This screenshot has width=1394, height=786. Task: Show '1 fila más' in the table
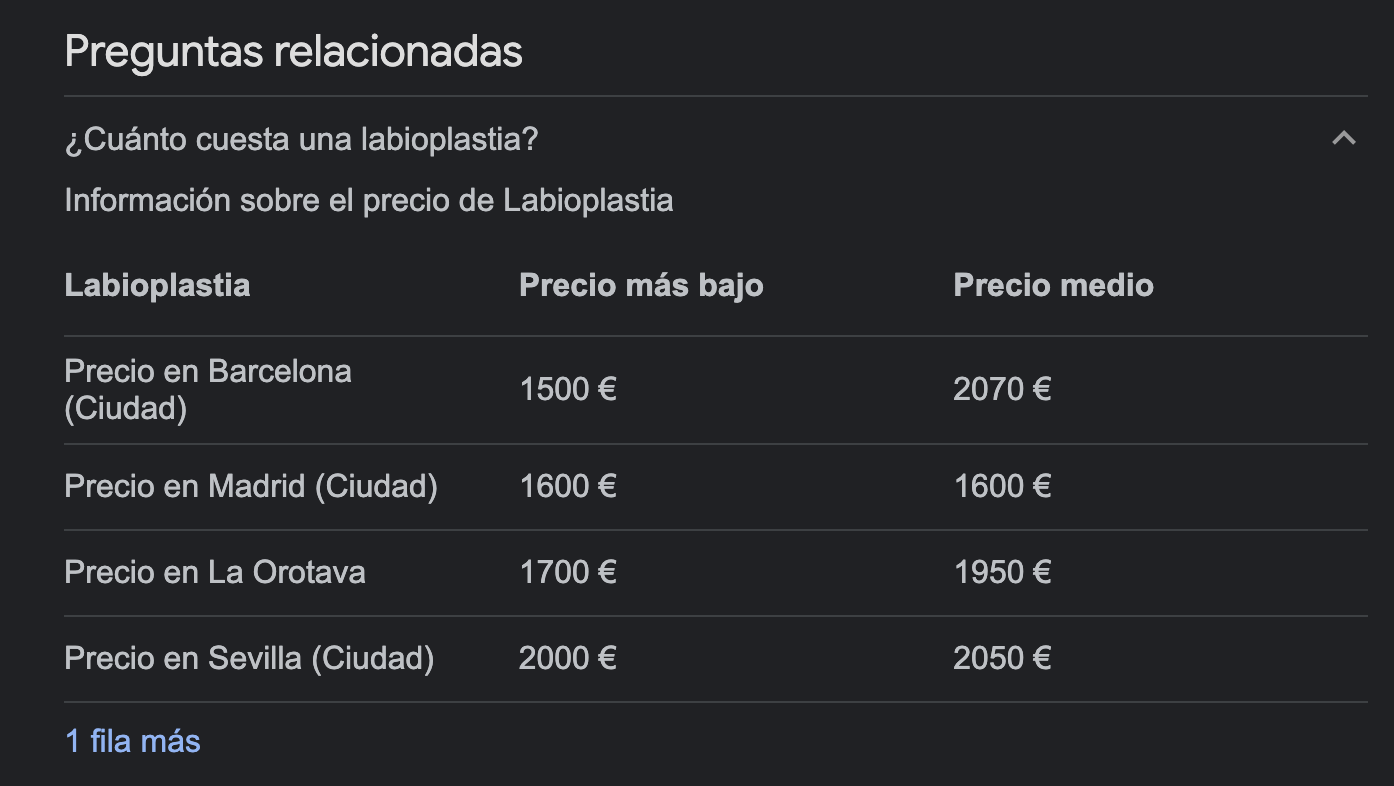pos(133,741)
